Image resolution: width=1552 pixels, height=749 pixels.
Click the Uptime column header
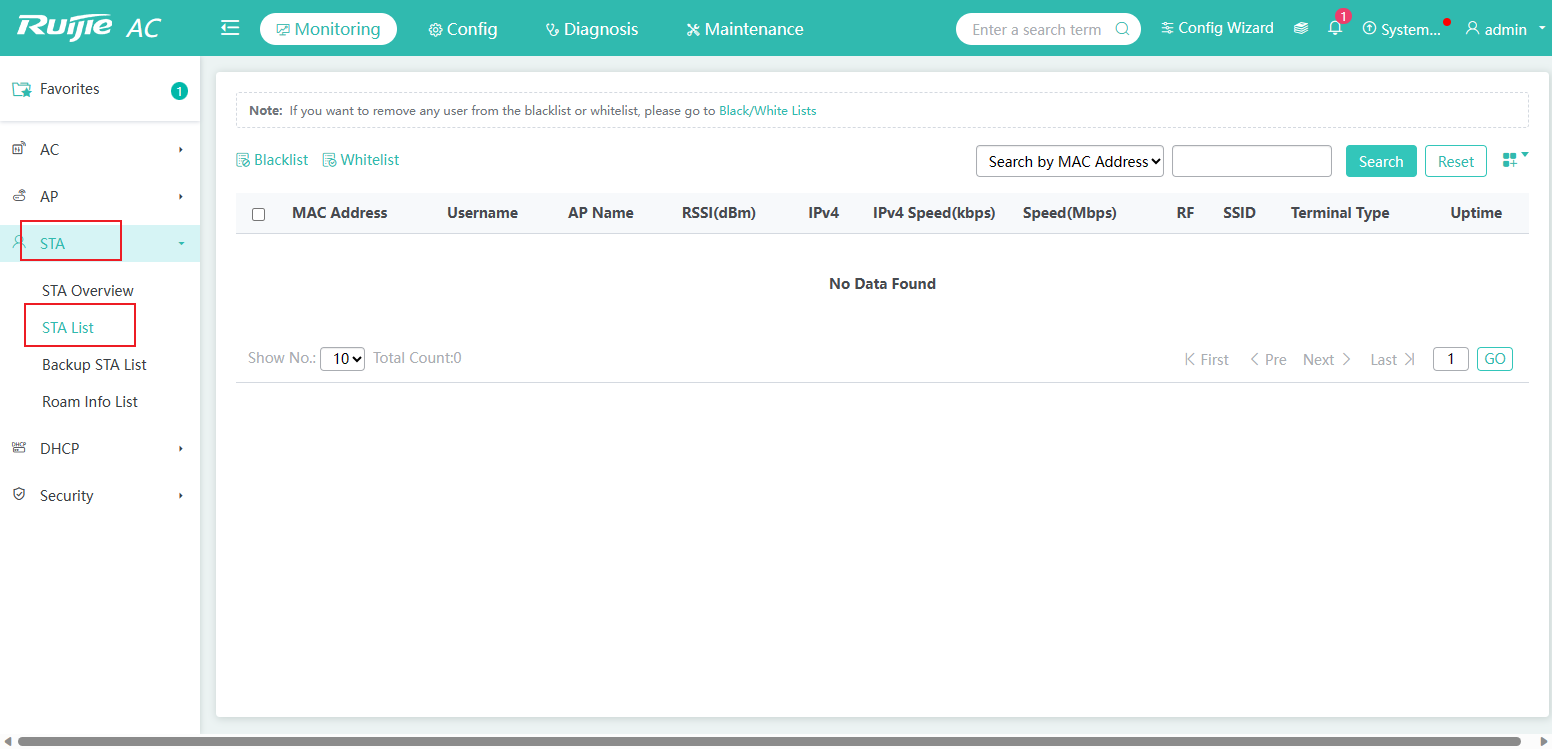pyautogui.click(x=1476, y=213)
